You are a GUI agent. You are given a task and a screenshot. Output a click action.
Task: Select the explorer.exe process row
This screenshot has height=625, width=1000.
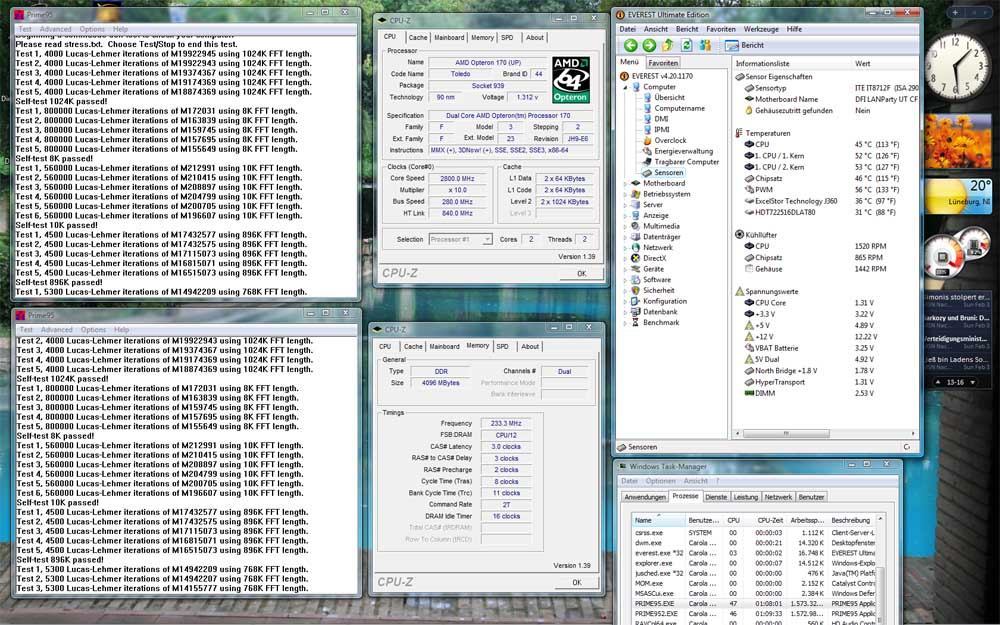(754, 563)
